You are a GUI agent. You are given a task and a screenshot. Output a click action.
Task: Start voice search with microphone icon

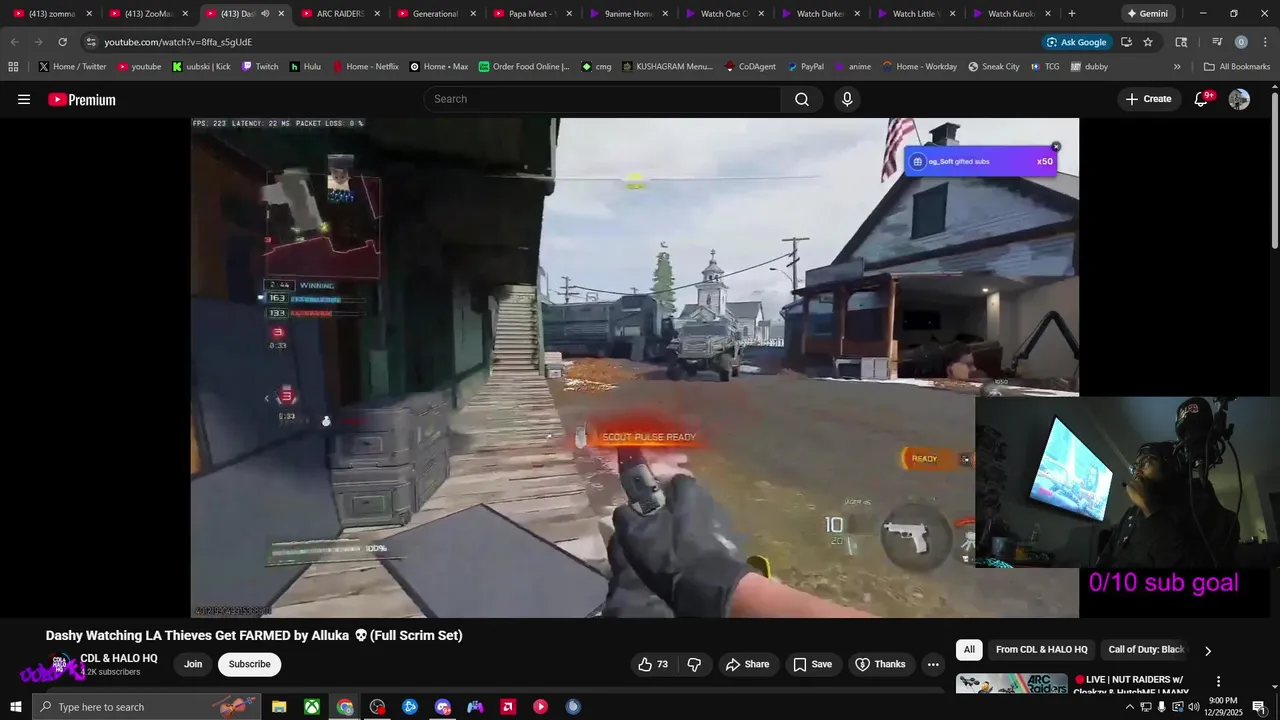pos(847,99)
